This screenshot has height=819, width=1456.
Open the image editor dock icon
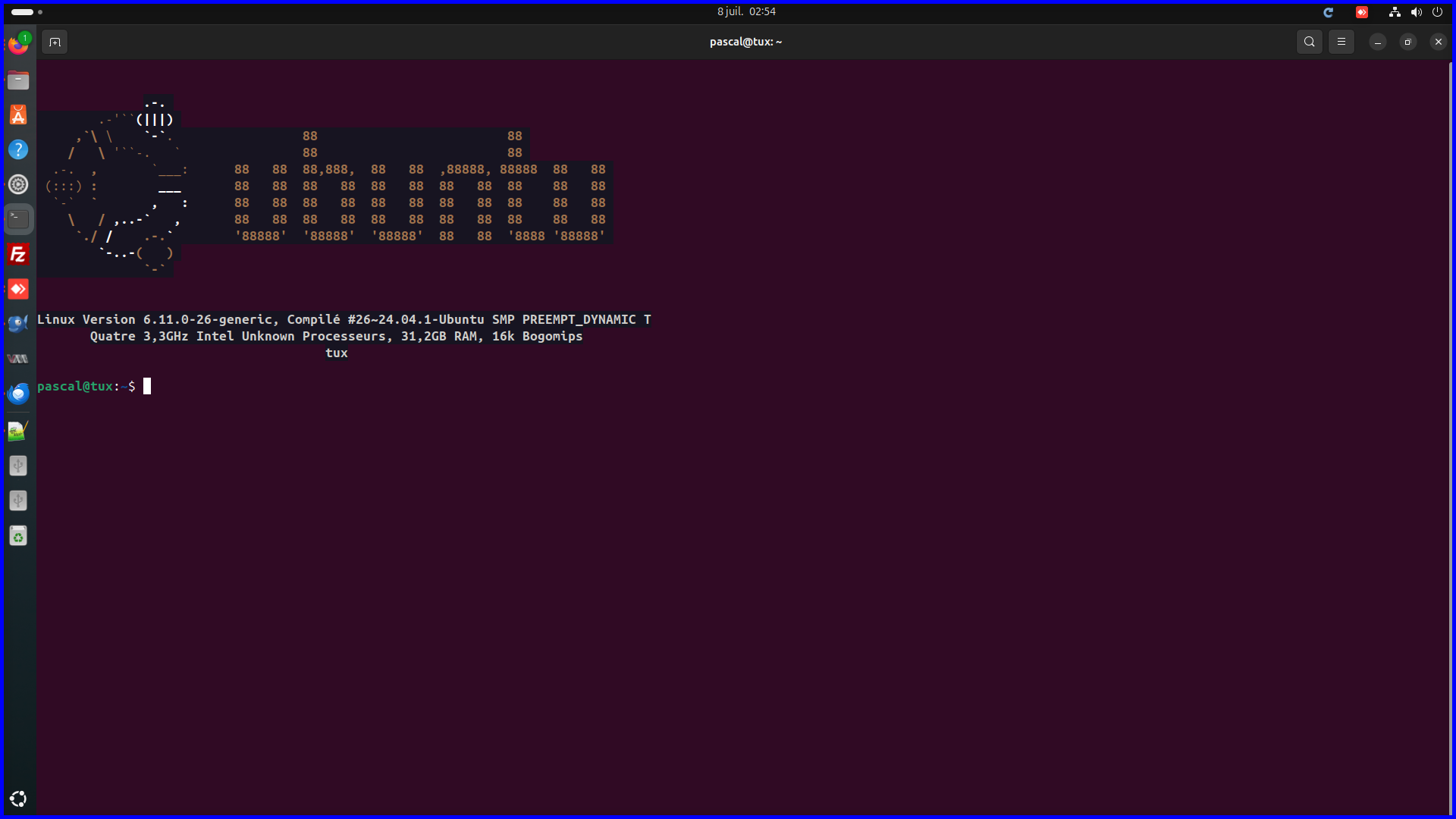(x=18, y=430)
